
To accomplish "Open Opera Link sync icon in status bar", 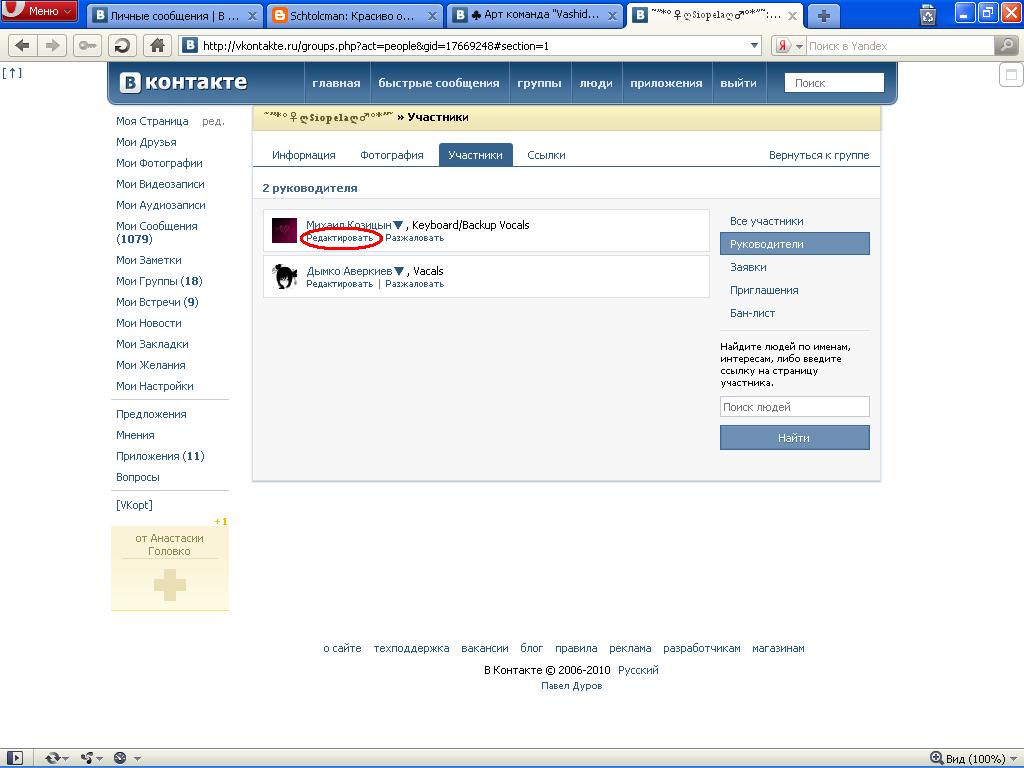I will 52,758.
